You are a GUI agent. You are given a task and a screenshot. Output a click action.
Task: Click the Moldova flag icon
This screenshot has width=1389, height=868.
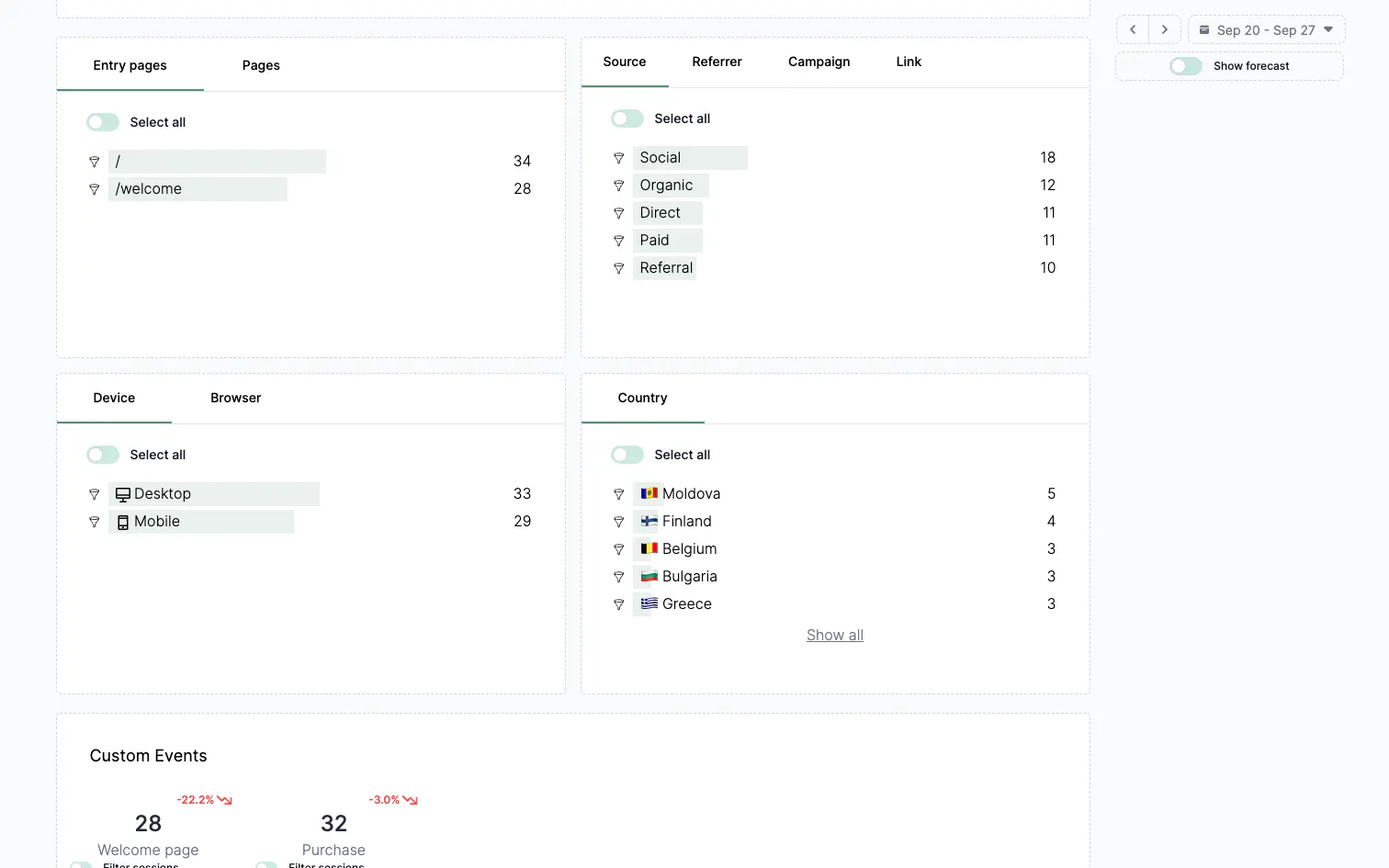tap(649, 493)
